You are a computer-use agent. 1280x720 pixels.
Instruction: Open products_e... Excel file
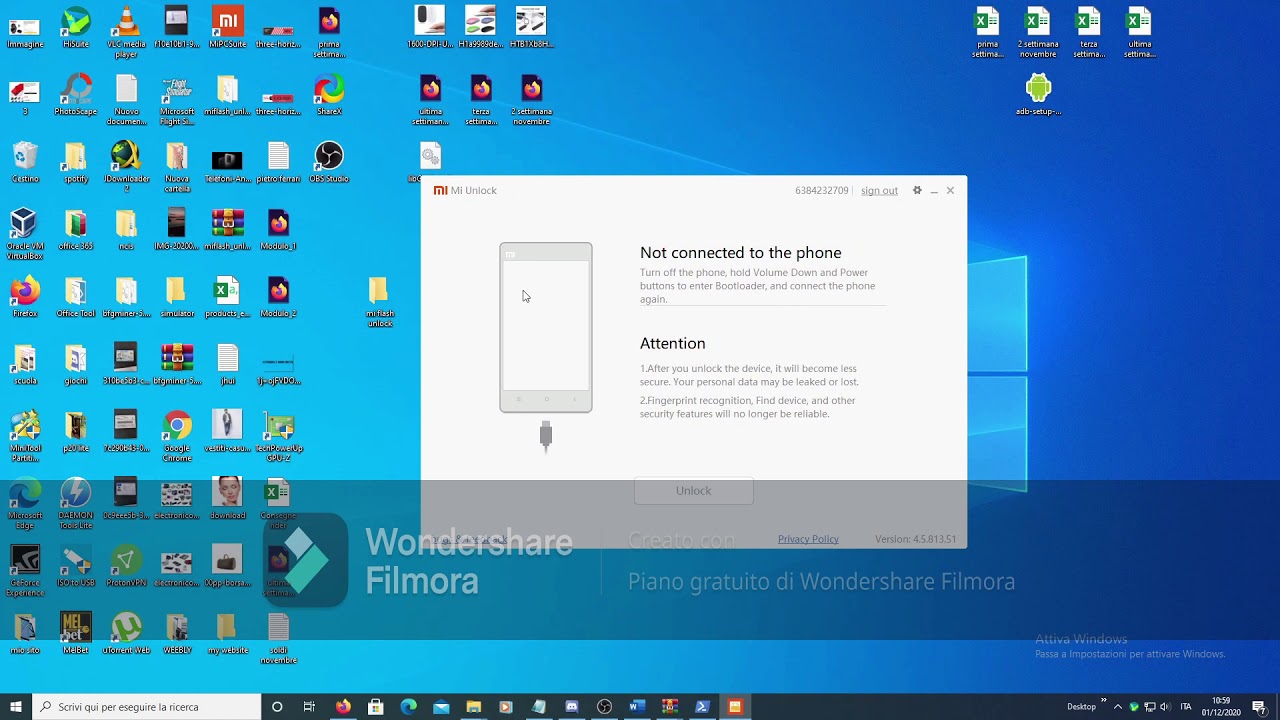coord(228,297)
